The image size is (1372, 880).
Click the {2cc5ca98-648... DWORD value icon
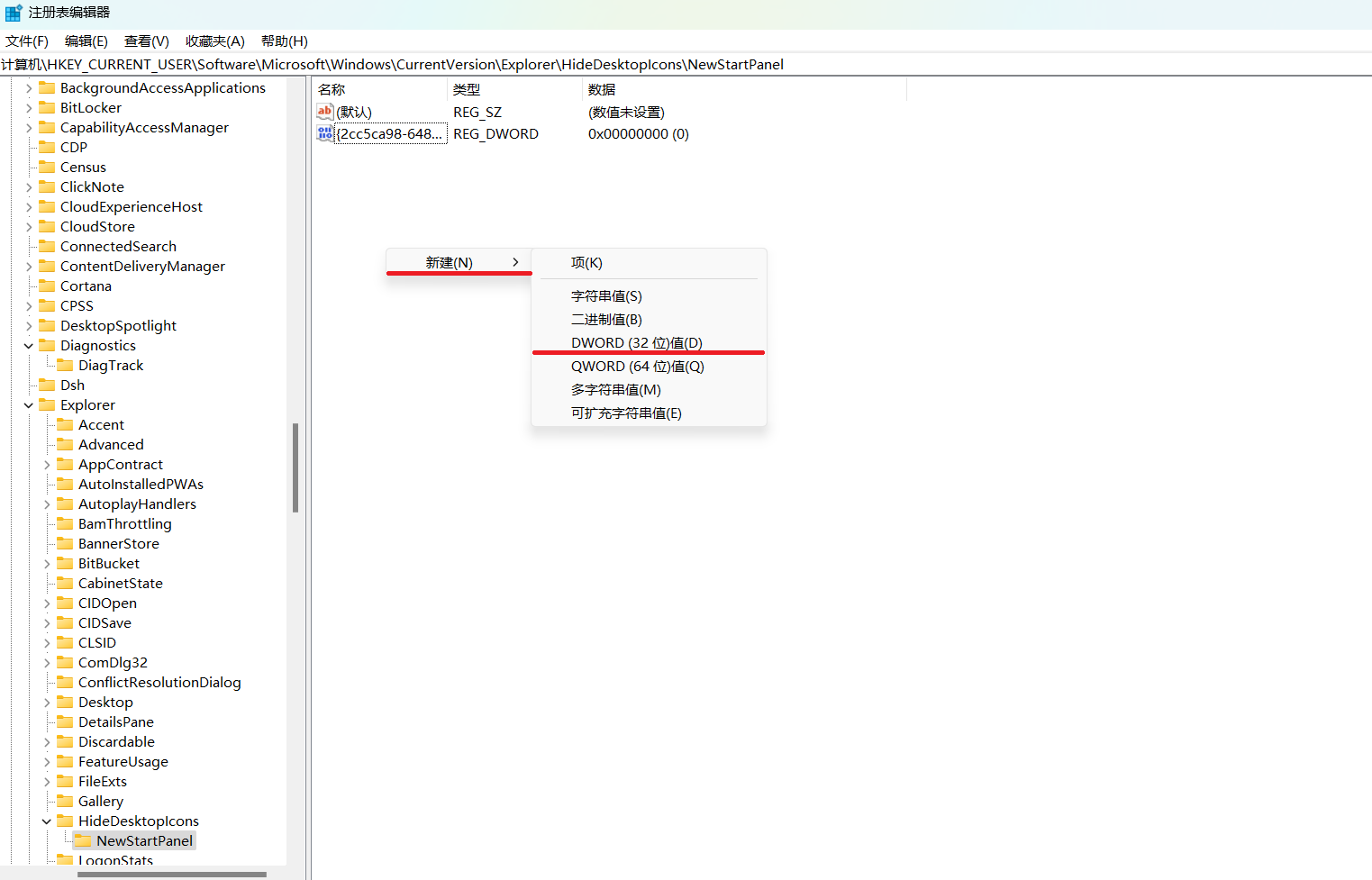click(x=325, y=133)
